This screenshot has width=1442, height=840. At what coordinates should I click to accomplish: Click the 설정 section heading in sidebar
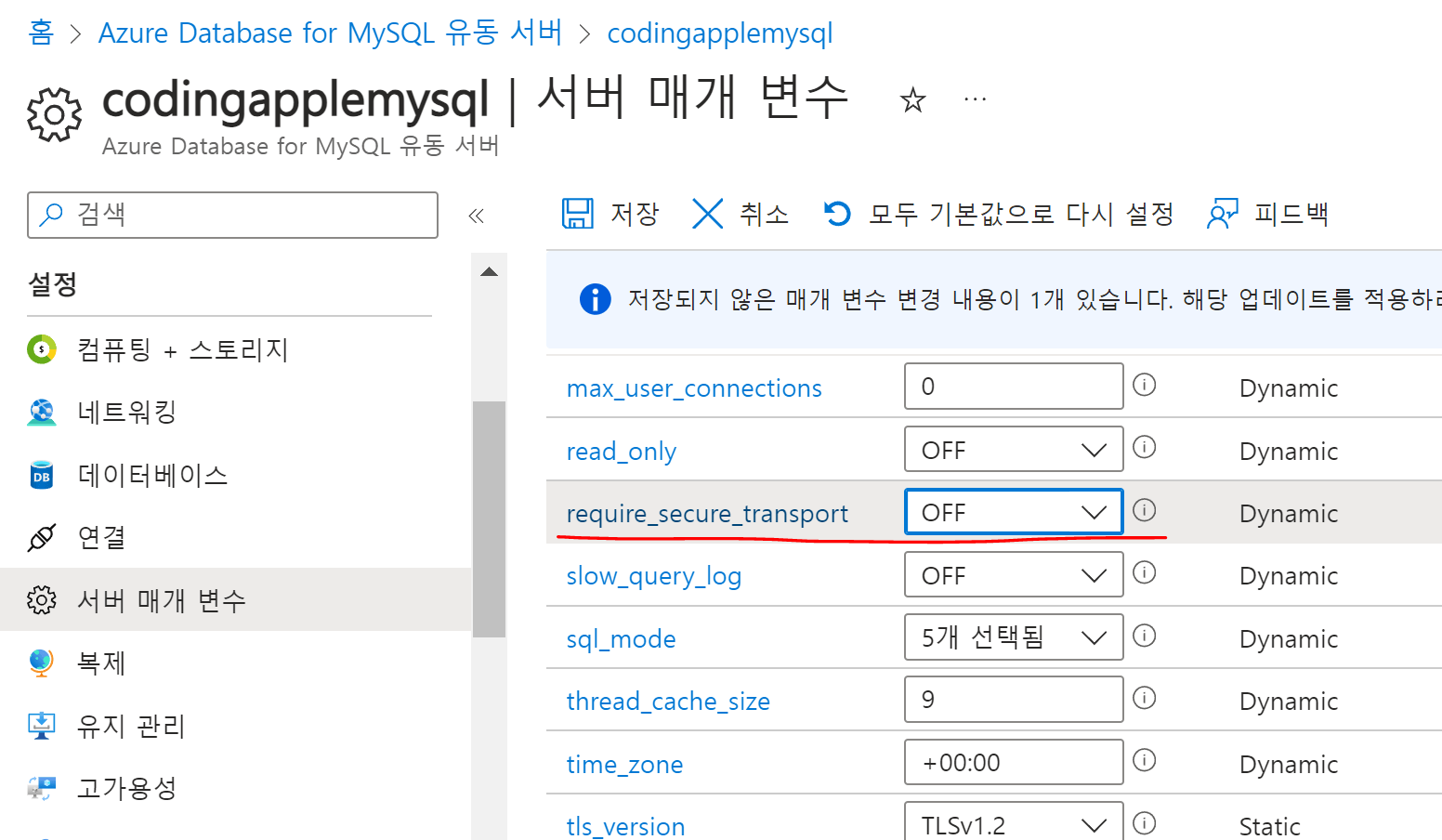coord(53,283)
